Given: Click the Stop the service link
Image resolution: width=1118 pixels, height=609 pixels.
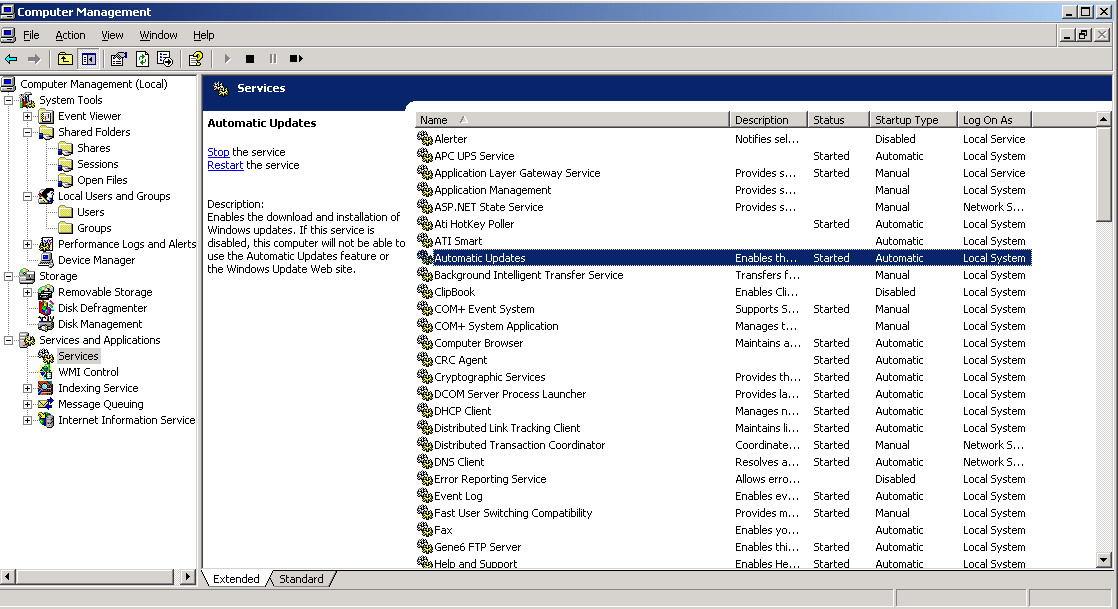Looking at the screenshot, I should 218,152.
